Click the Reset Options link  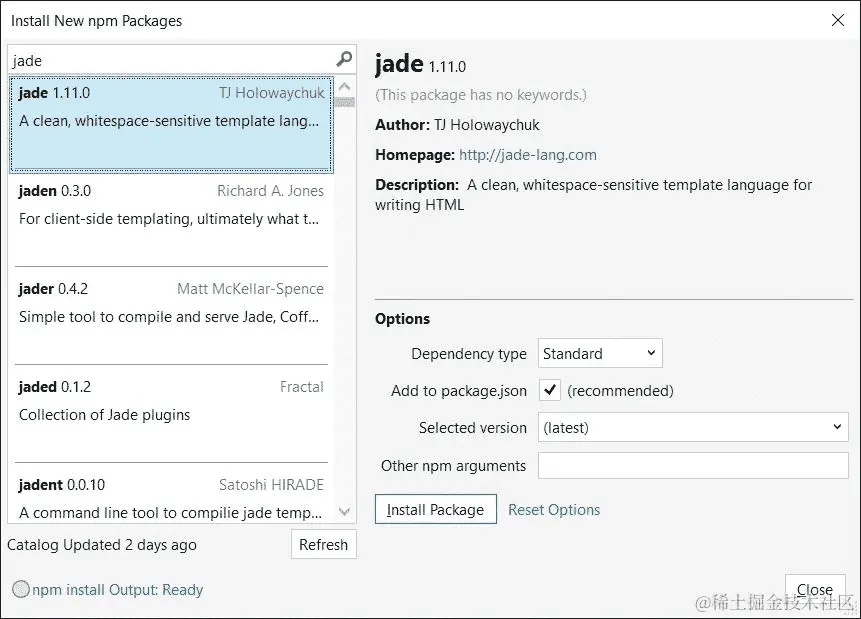pyautogui.click(x=554, y=509)
